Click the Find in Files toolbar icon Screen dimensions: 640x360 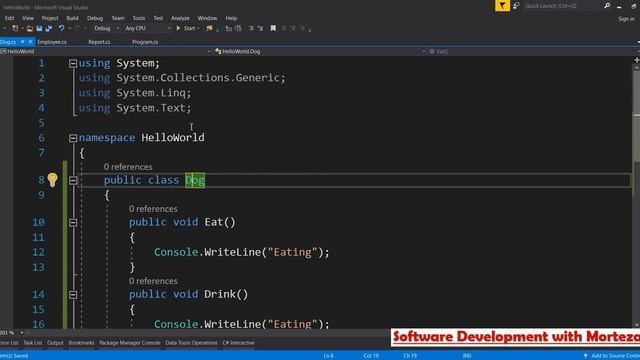[209, 28]
